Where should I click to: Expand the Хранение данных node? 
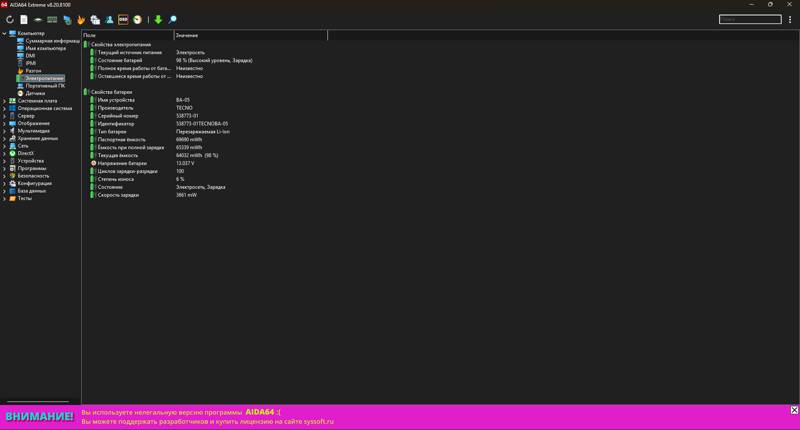(x=4, y=138)
